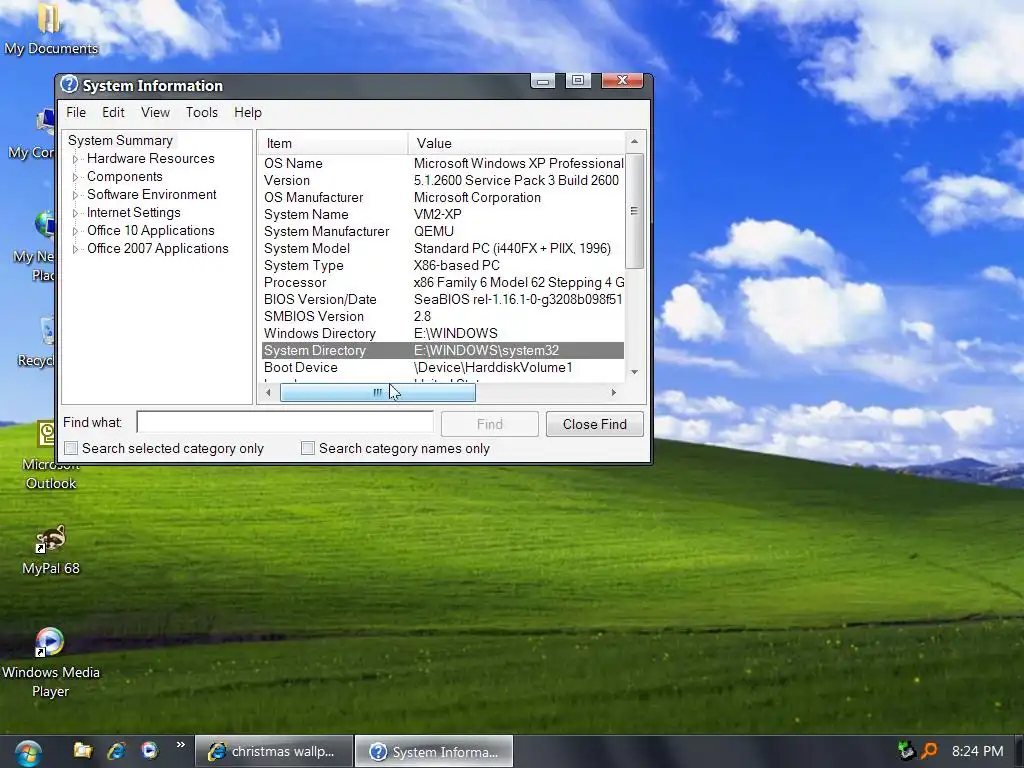Open the File menu
Image resolution: width=1024 pixels, height=768 pixels.
point(76,112)
